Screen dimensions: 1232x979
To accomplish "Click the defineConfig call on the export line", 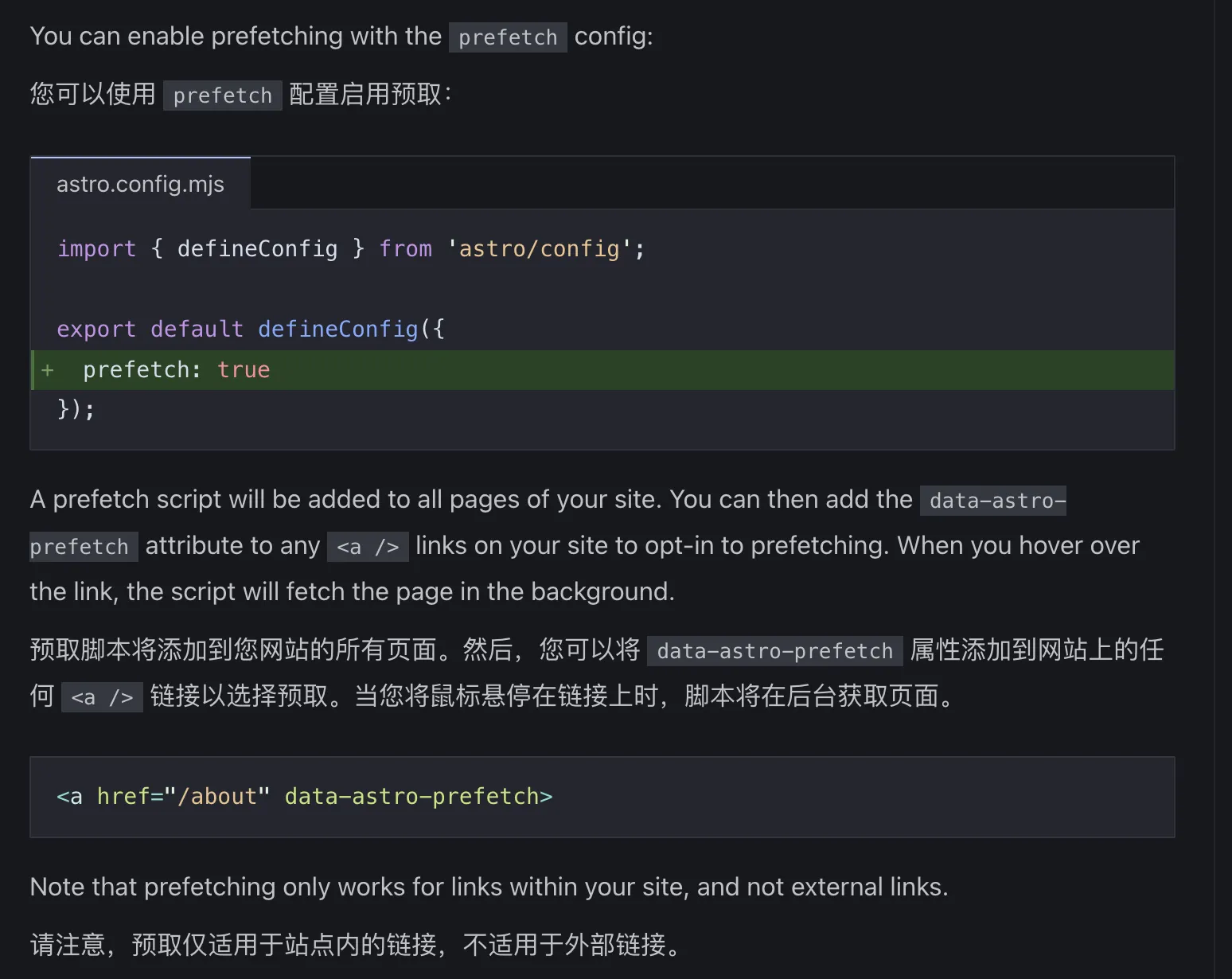I will (x=337, y=330).
